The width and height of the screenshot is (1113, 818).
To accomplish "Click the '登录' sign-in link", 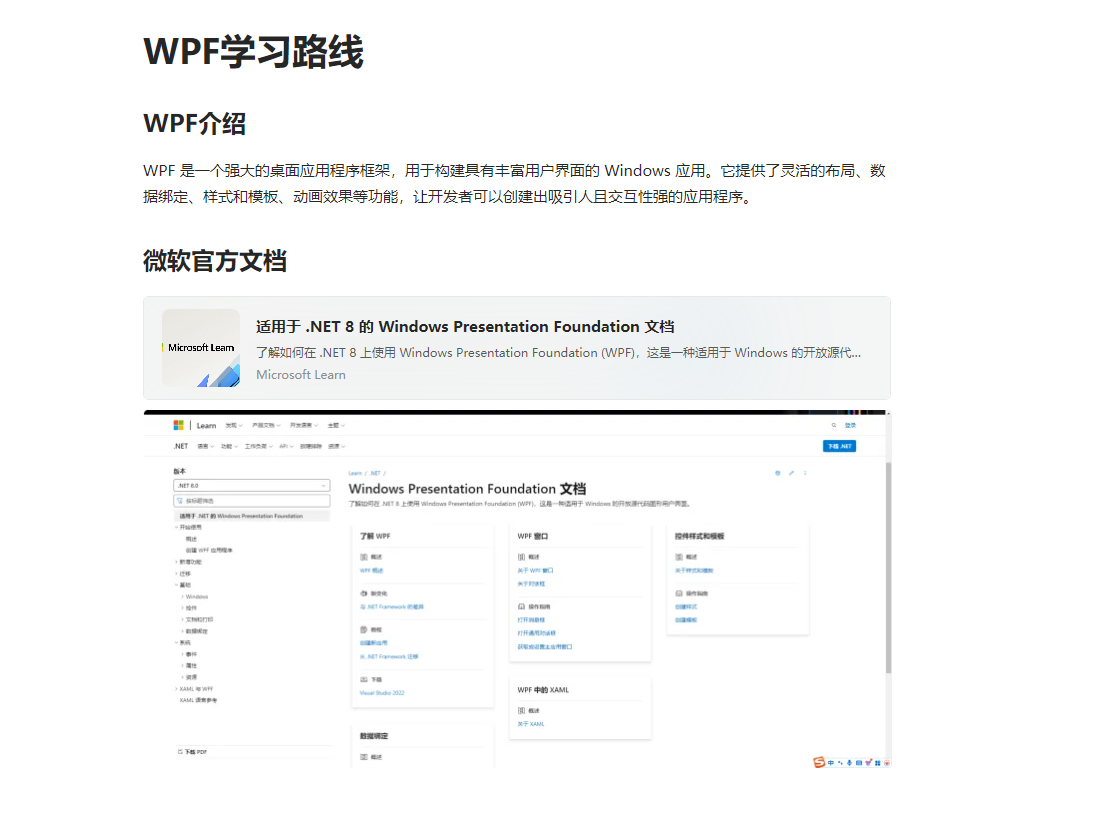I will point(850,425).
